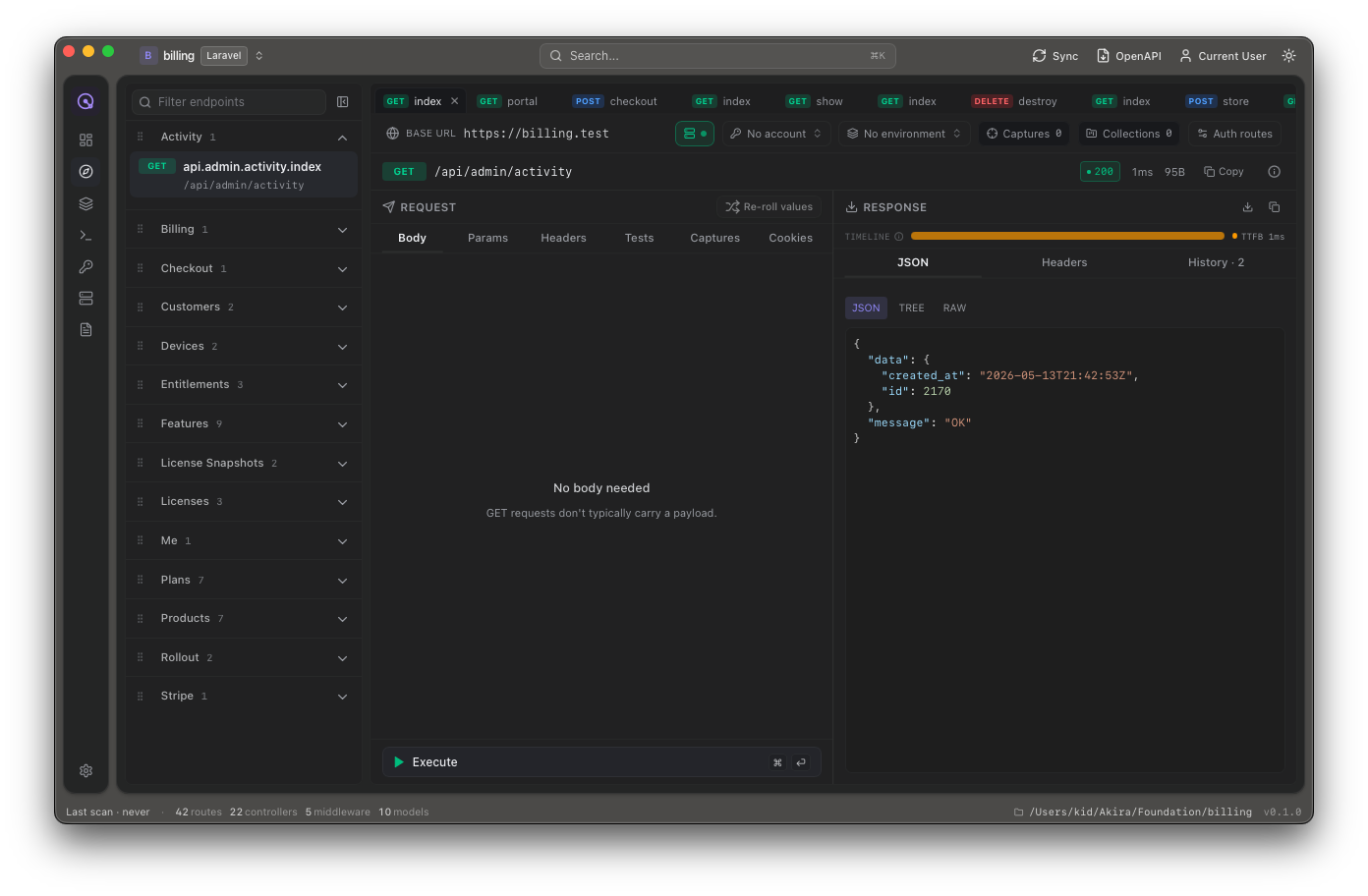Copy the response with Copy button
1368x896 pixels.
(x=1224, y=172)
